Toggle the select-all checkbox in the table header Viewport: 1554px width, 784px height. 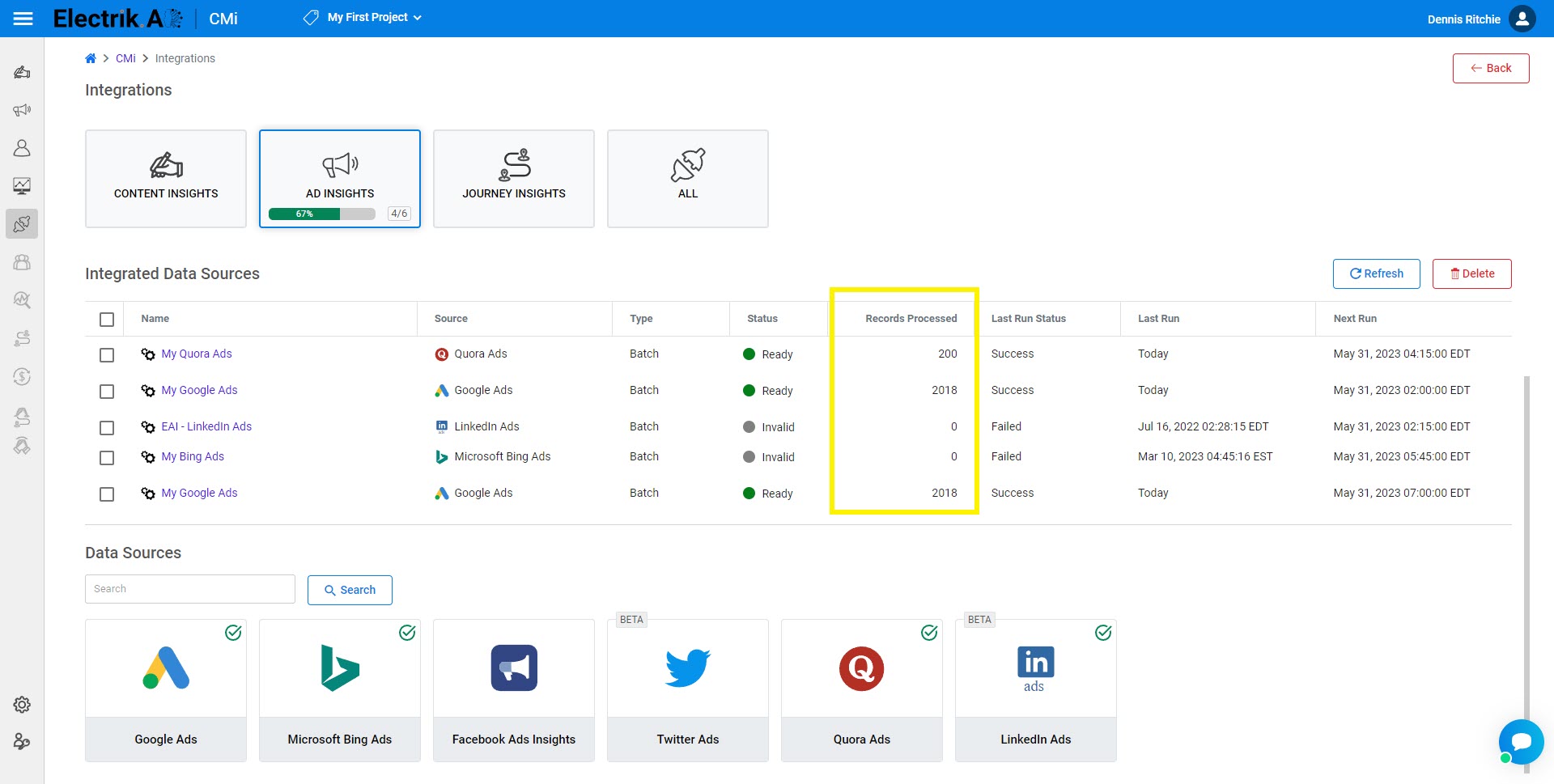[106, 319]
